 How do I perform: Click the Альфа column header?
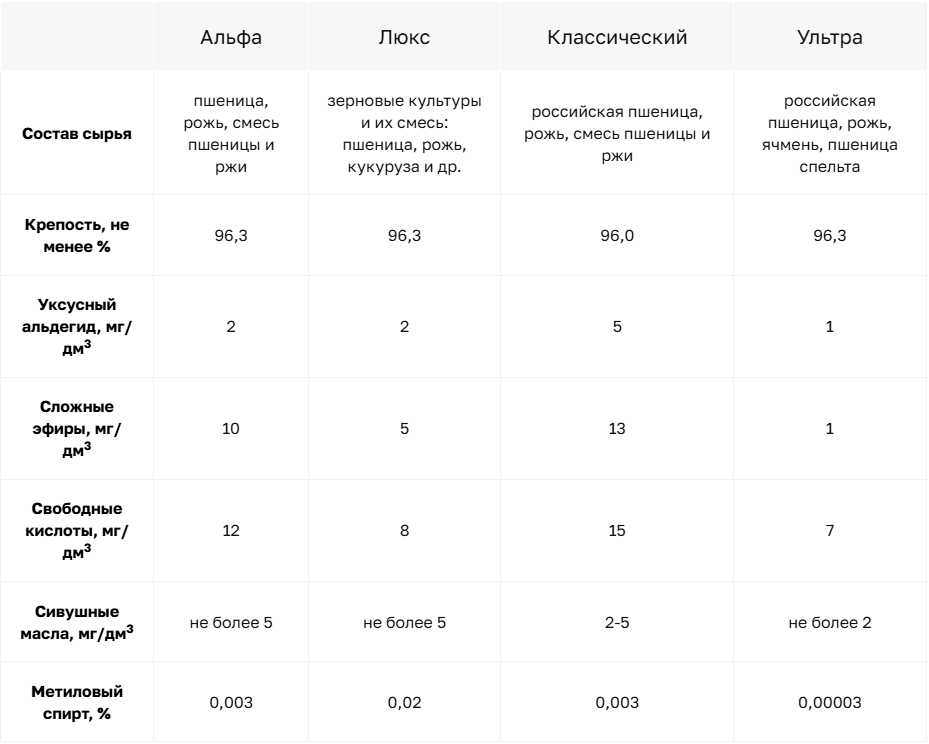pyautogui.click(x=230, y=37)
